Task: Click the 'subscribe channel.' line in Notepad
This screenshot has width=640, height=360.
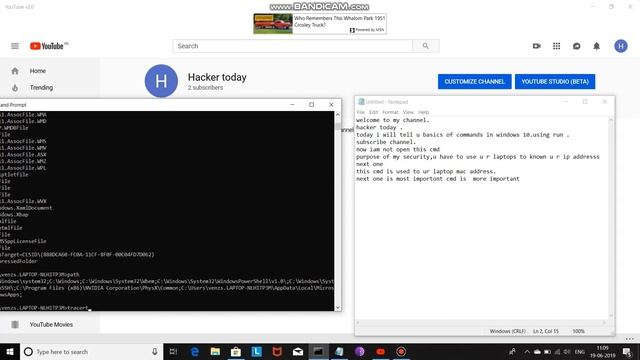Action: (386, 142)
